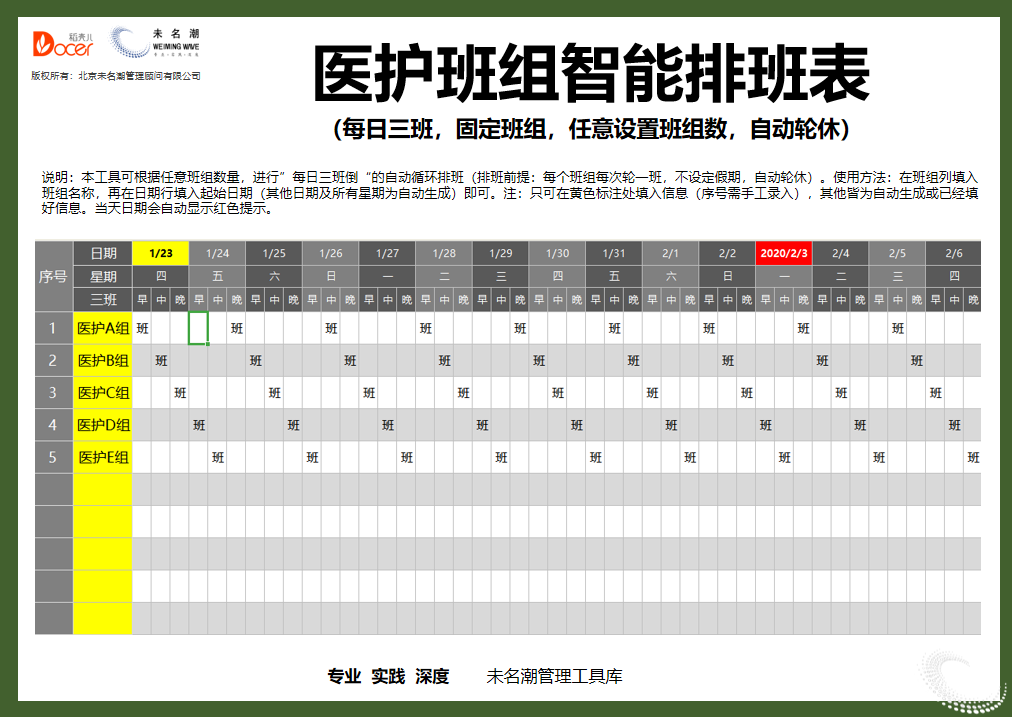
Task: Click the 医护B组 group name cell
Action: 103,360
